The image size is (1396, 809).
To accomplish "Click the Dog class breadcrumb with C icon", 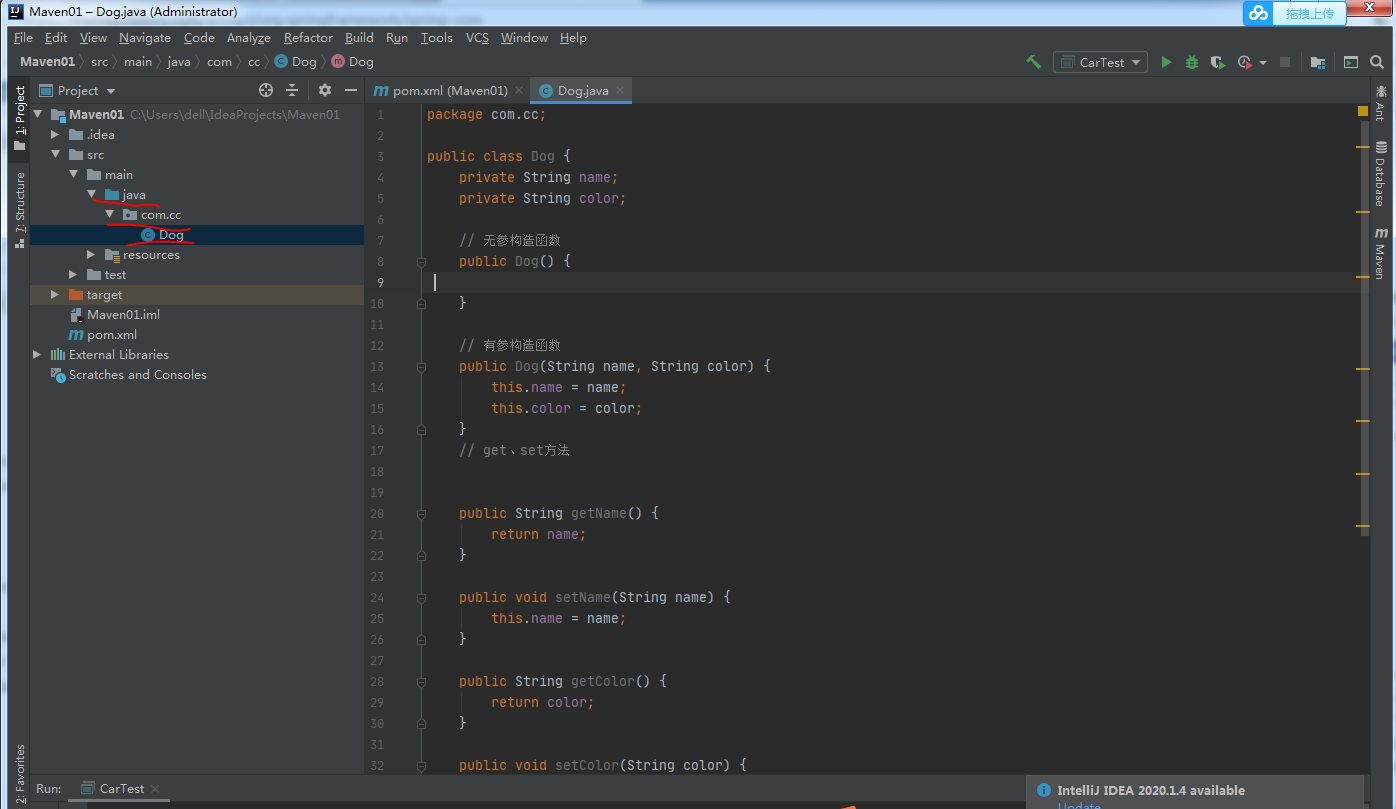I will pos(295,62).
